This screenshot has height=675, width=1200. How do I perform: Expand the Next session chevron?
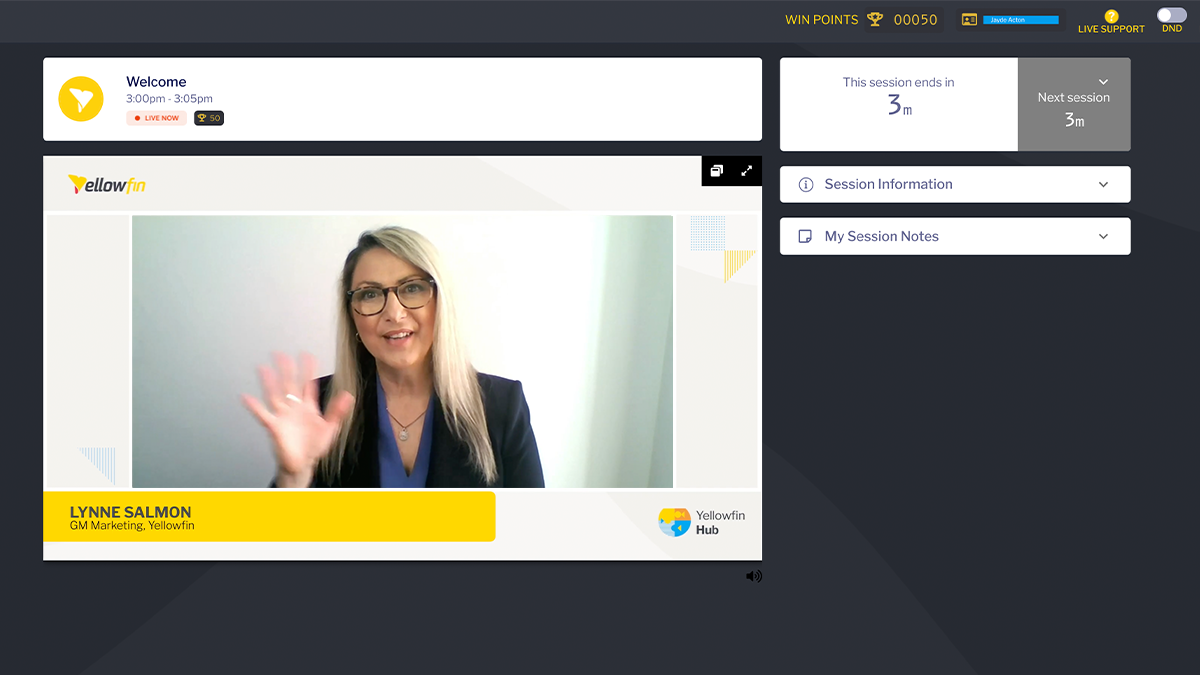coord(1103,82)
